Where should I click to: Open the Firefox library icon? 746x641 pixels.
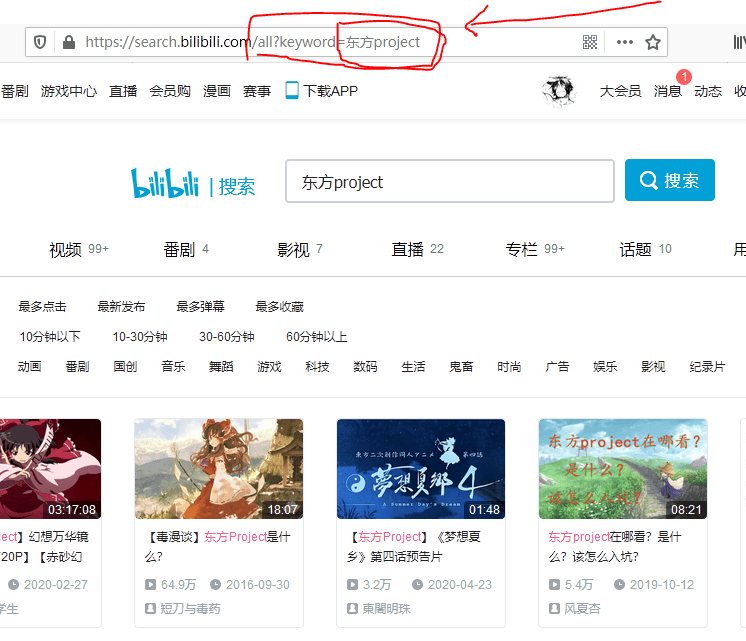point(739,42)
